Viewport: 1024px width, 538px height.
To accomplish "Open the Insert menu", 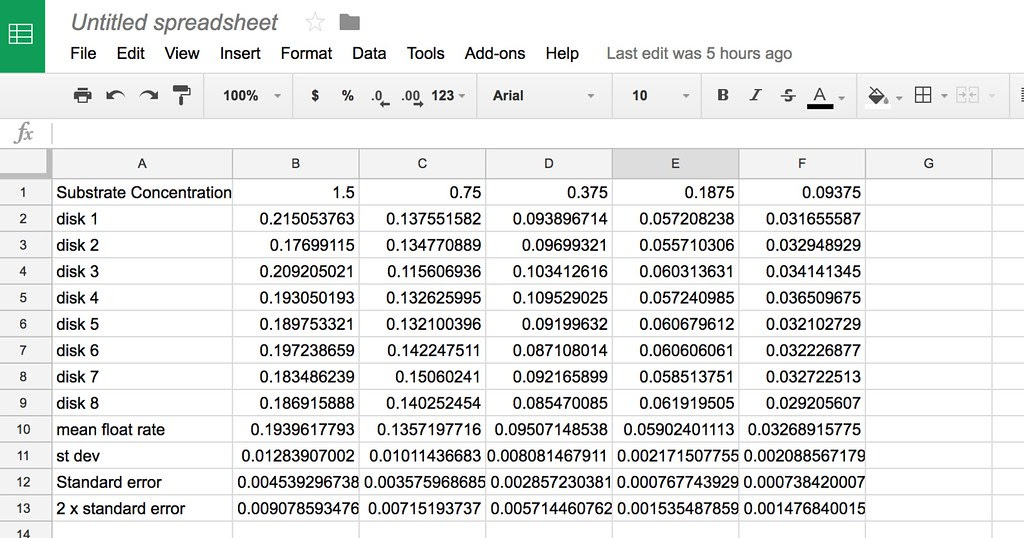I will tap(240, 54).
